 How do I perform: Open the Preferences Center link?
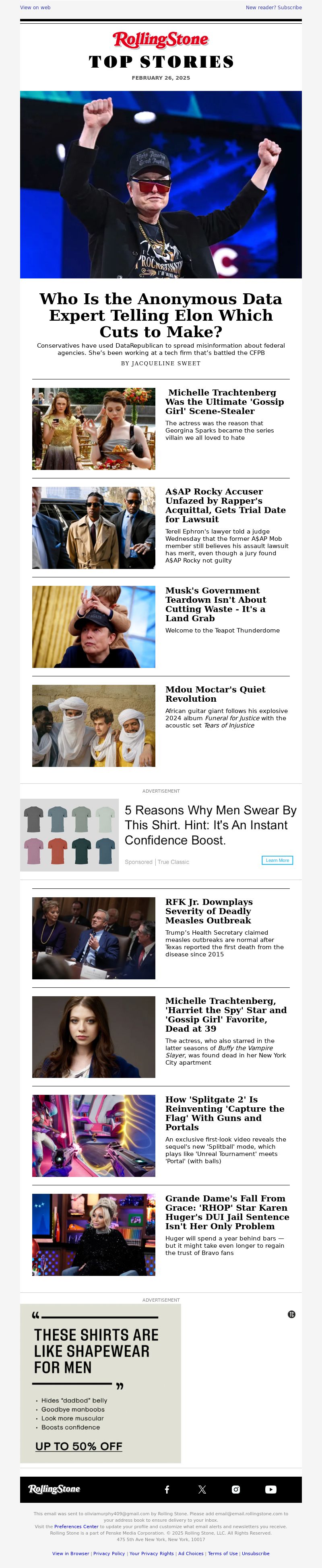tap(76, 1527)
